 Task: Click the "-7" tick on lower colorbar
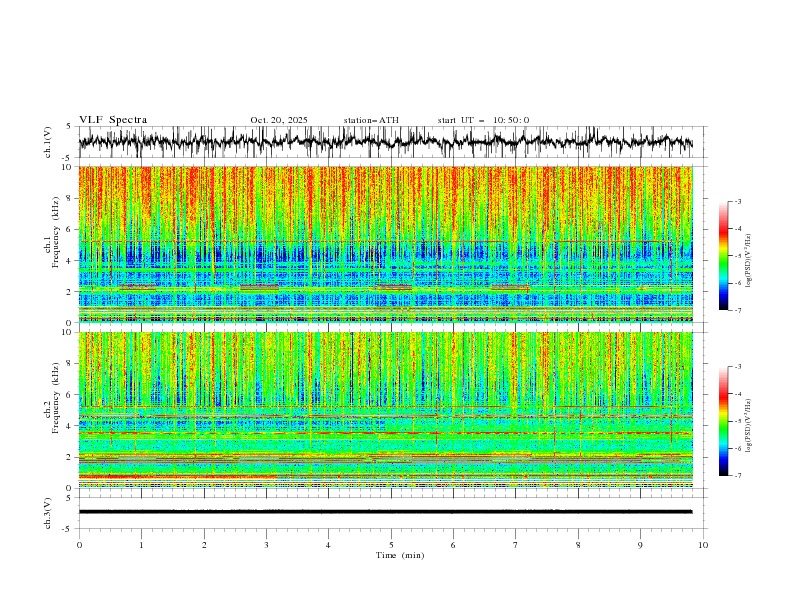[738, 476]
